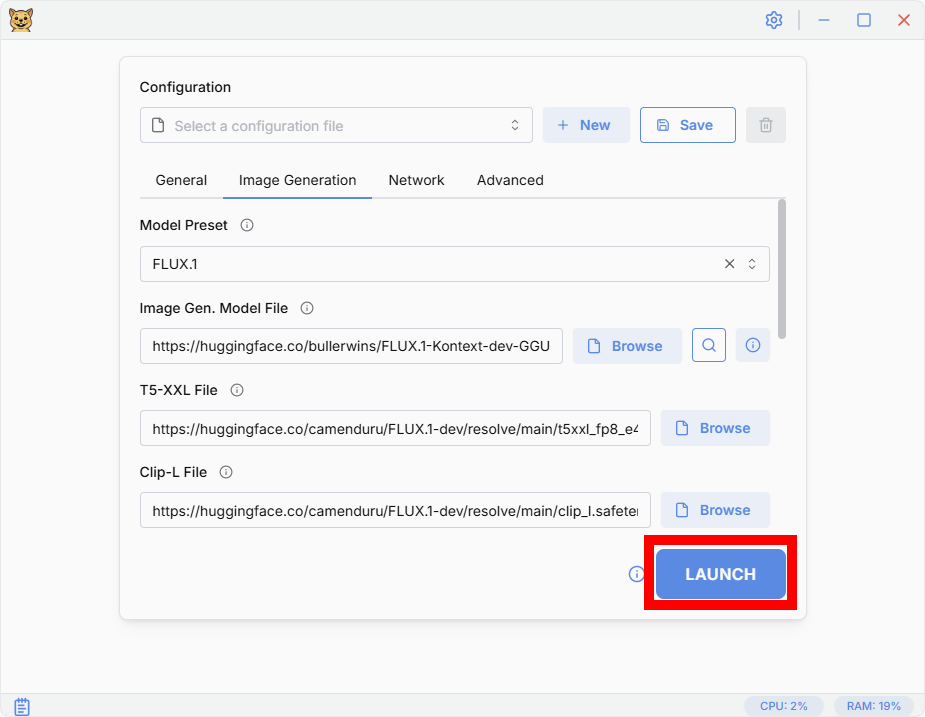Click the Model Preset info icon
Screen dimensions: 925x717
pyautogui.click(x=247, y=225)
